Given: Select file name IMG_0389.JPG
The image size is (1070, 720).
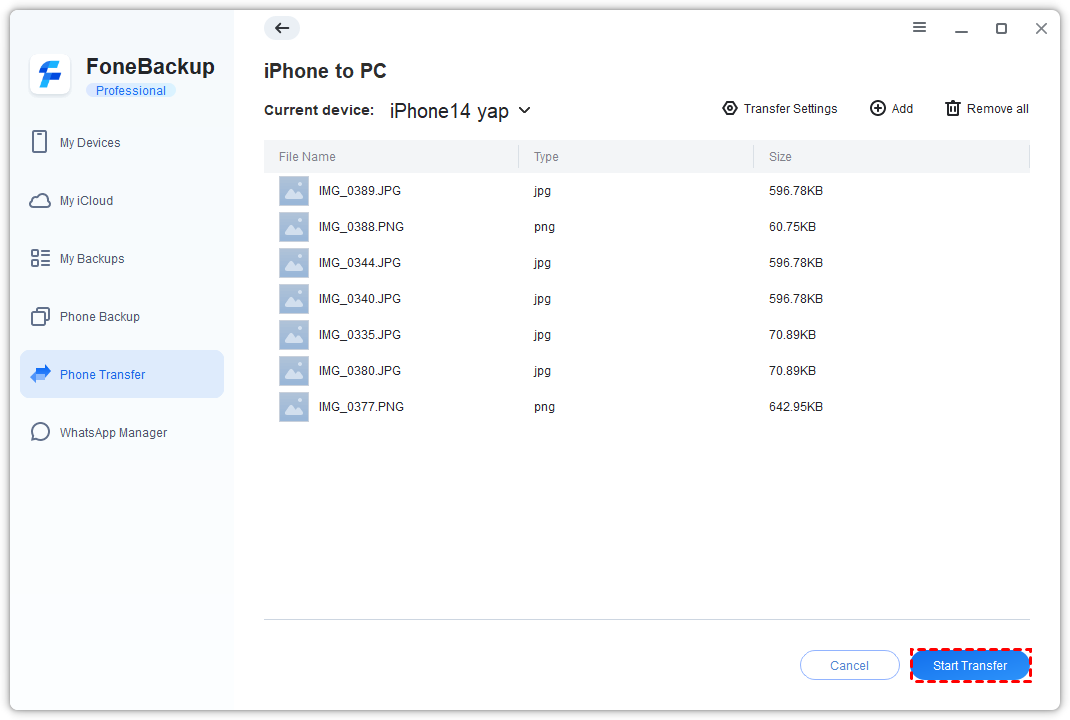Looking at the screenshot, I should point(360,191).
